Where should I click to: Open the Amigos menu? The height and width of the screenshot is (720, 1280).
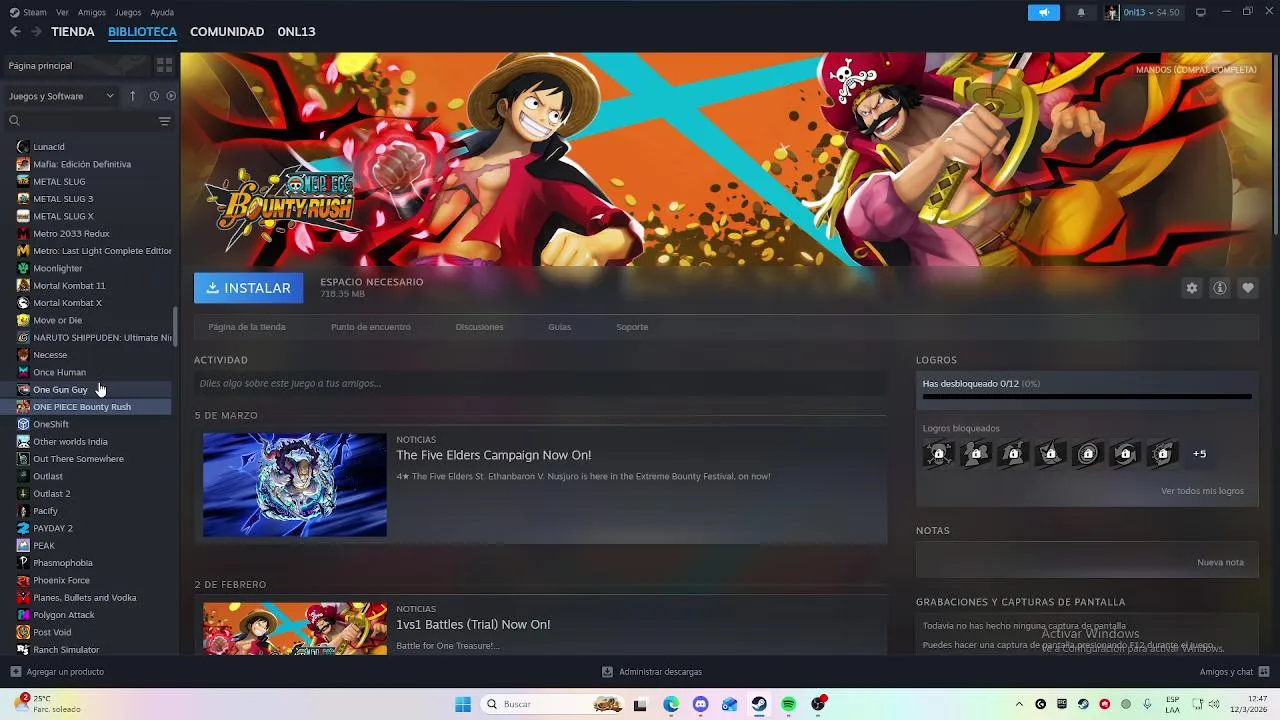tap(92, 12)
